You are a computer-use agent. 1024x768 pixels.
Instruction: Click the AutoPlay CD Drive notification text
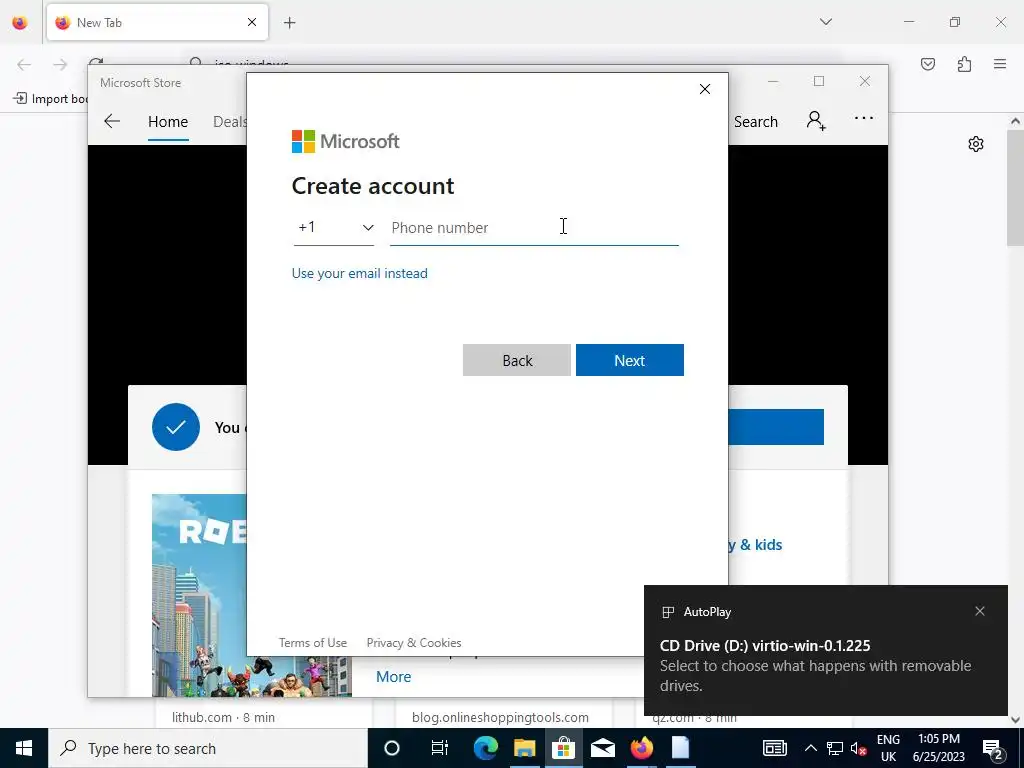point(815,665)
